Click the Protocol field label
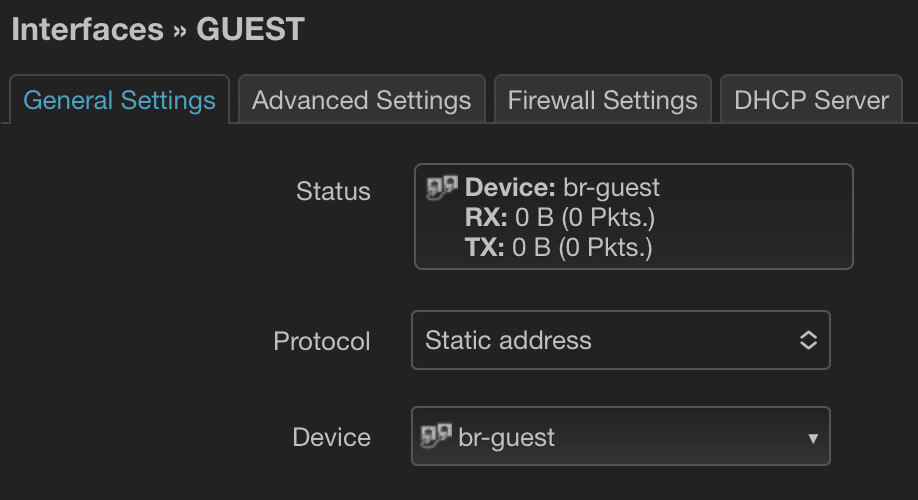 [x=322, y=341]
